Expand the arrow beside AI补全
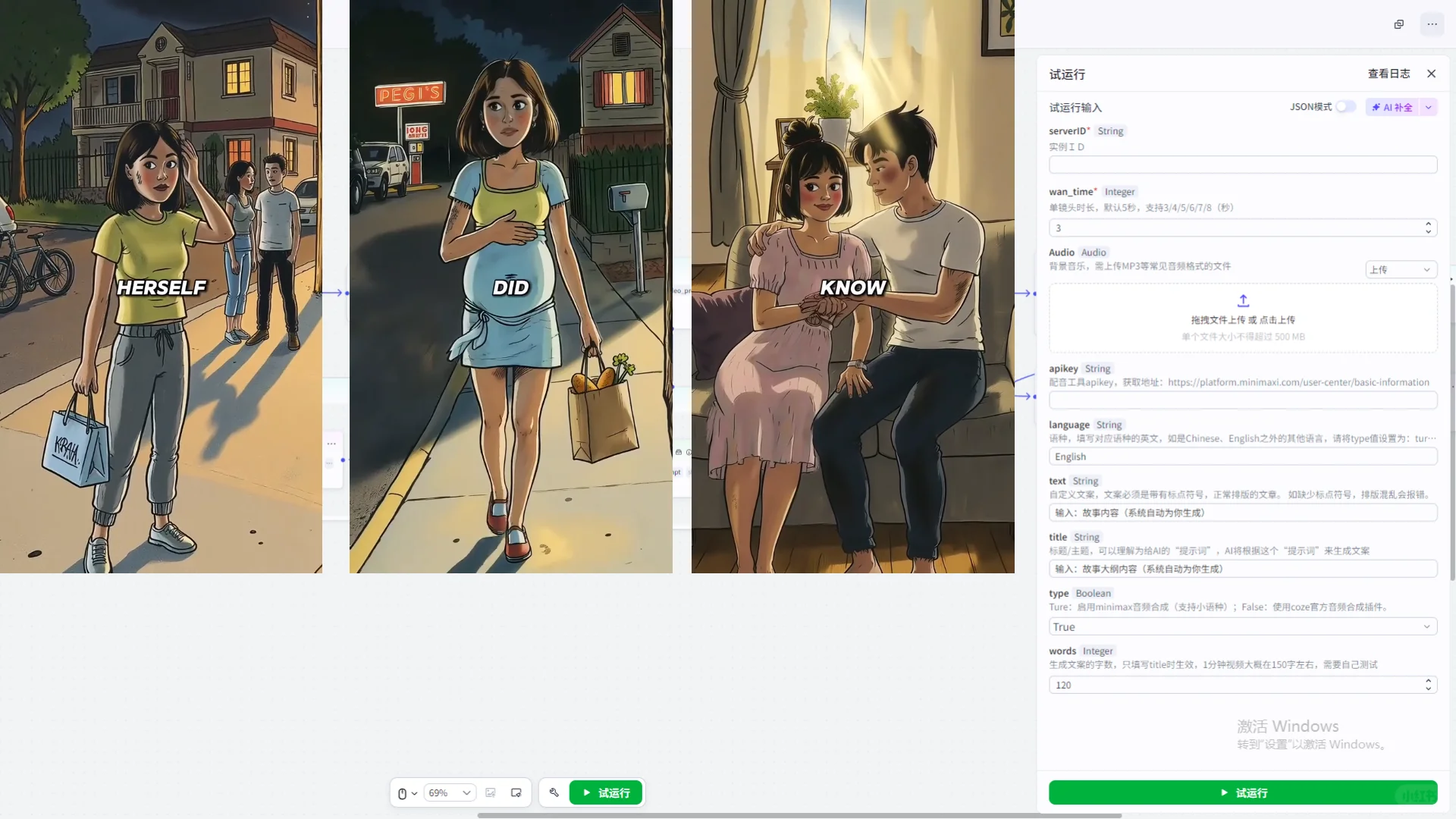 click(1429, 107)
